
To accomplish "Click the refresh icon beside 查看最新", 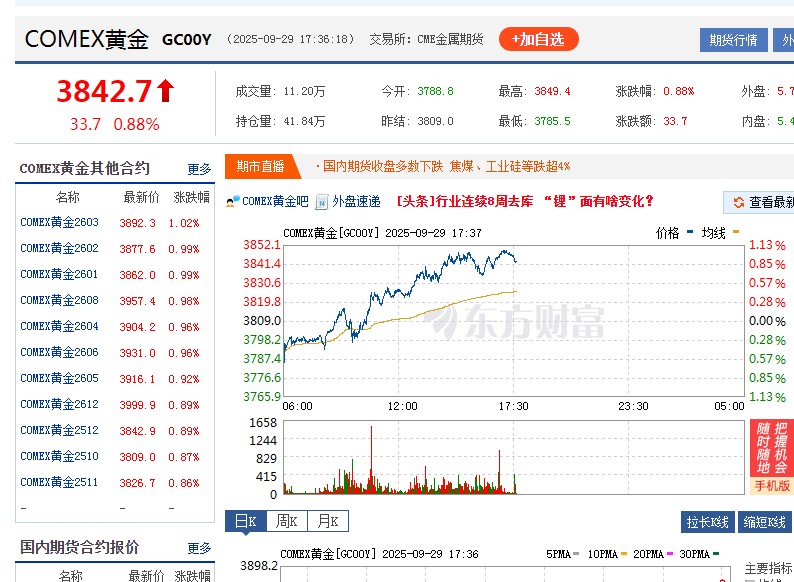I will (x=738, y=202).
